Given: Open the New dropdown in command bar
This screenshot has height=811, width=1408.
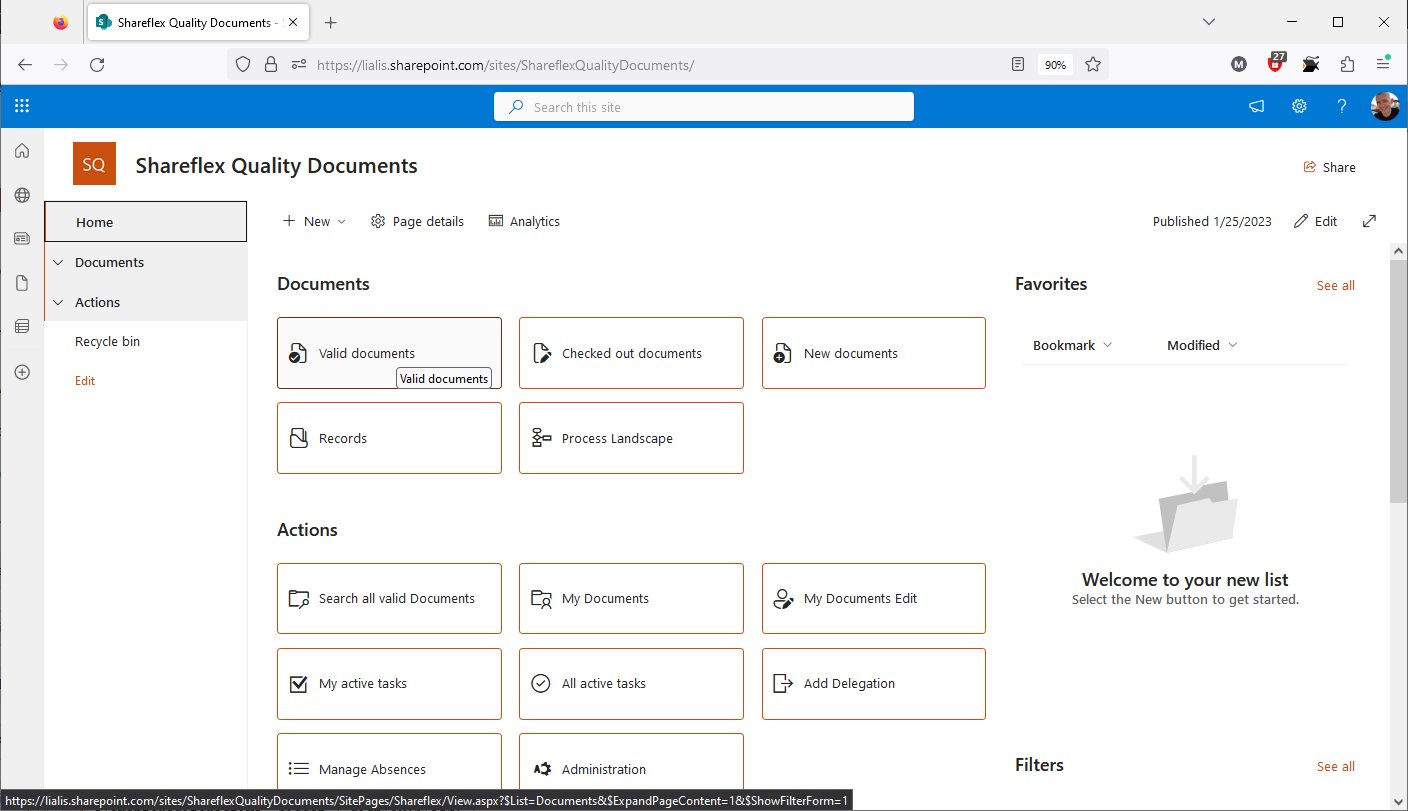Looking at the screenshot, I should pos(314,221).
